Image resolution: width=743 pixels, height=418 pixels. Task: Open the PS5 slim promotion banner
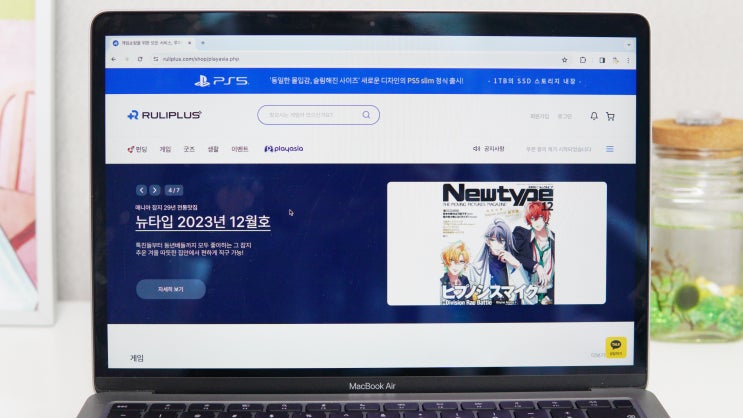point(371,81)
